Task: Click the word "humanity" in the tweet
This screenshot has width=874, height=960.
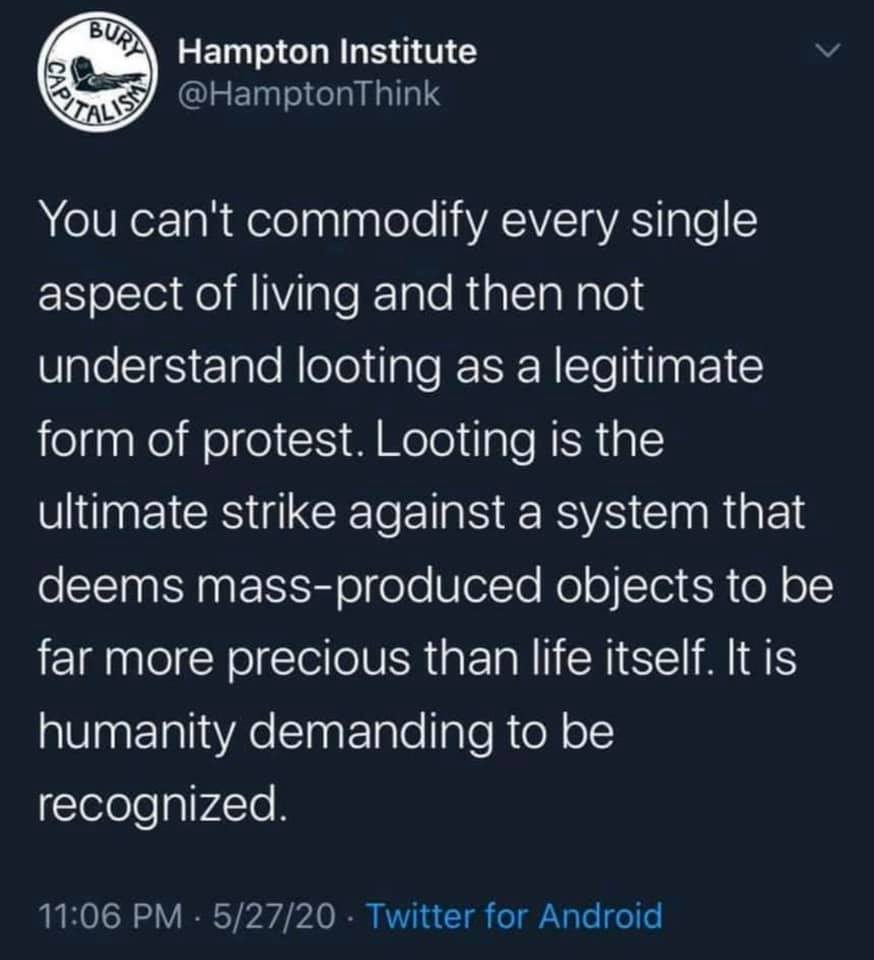Action: pyautogui.click(x=136, y=733)
